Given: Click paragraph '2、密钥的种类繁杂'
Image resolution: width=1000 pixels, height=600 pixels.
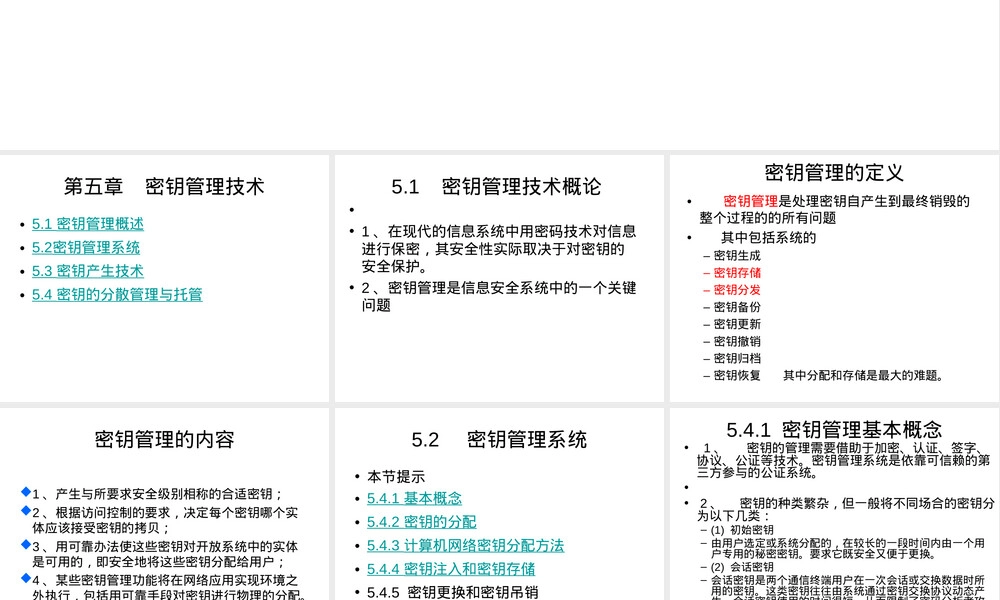Looking at the screenshot, I should 846,509.
